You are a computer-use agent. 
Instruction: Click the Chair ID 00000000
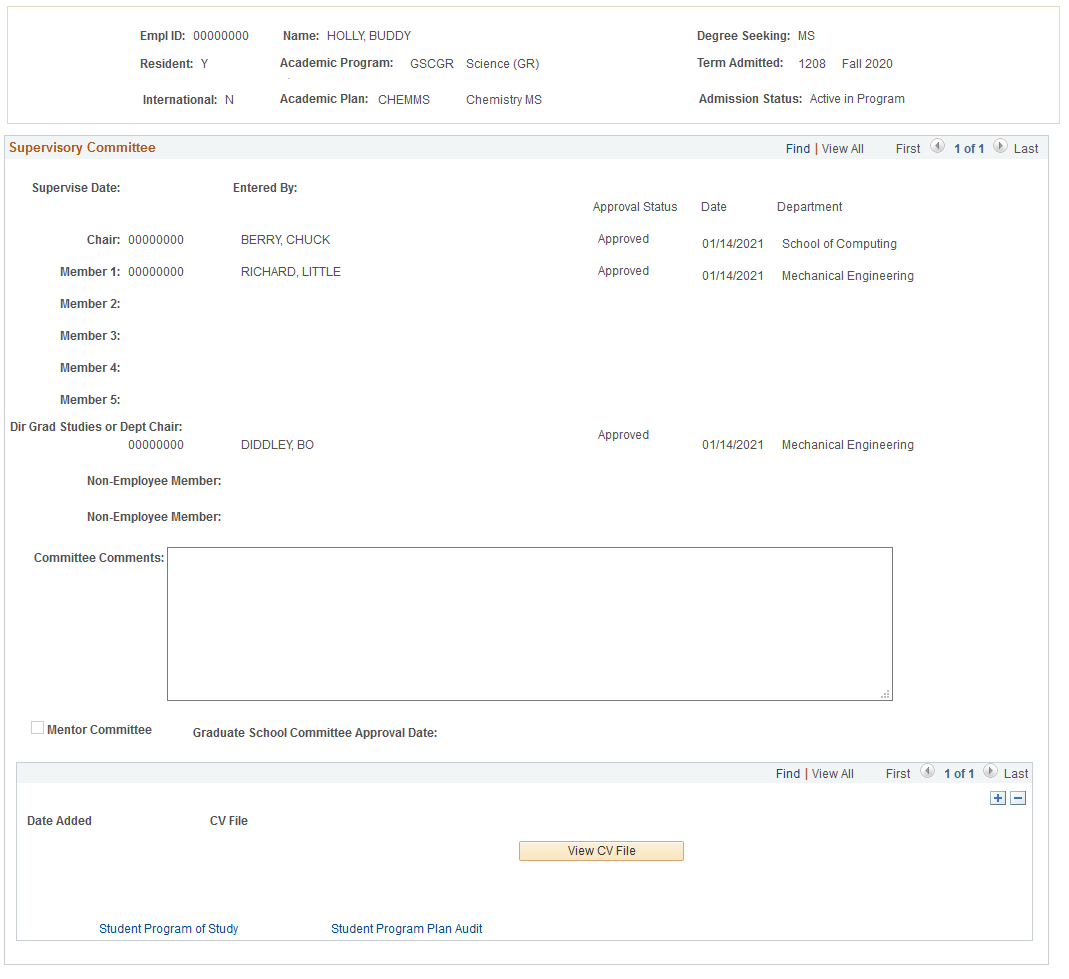156,240
